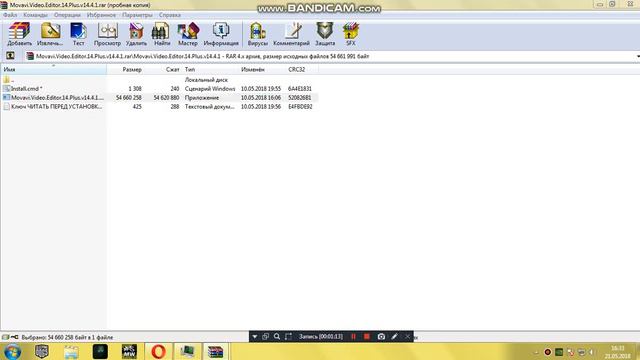Click CRC32 value 6A4E1831
640x360 pixels.
(x=300, y=89)
